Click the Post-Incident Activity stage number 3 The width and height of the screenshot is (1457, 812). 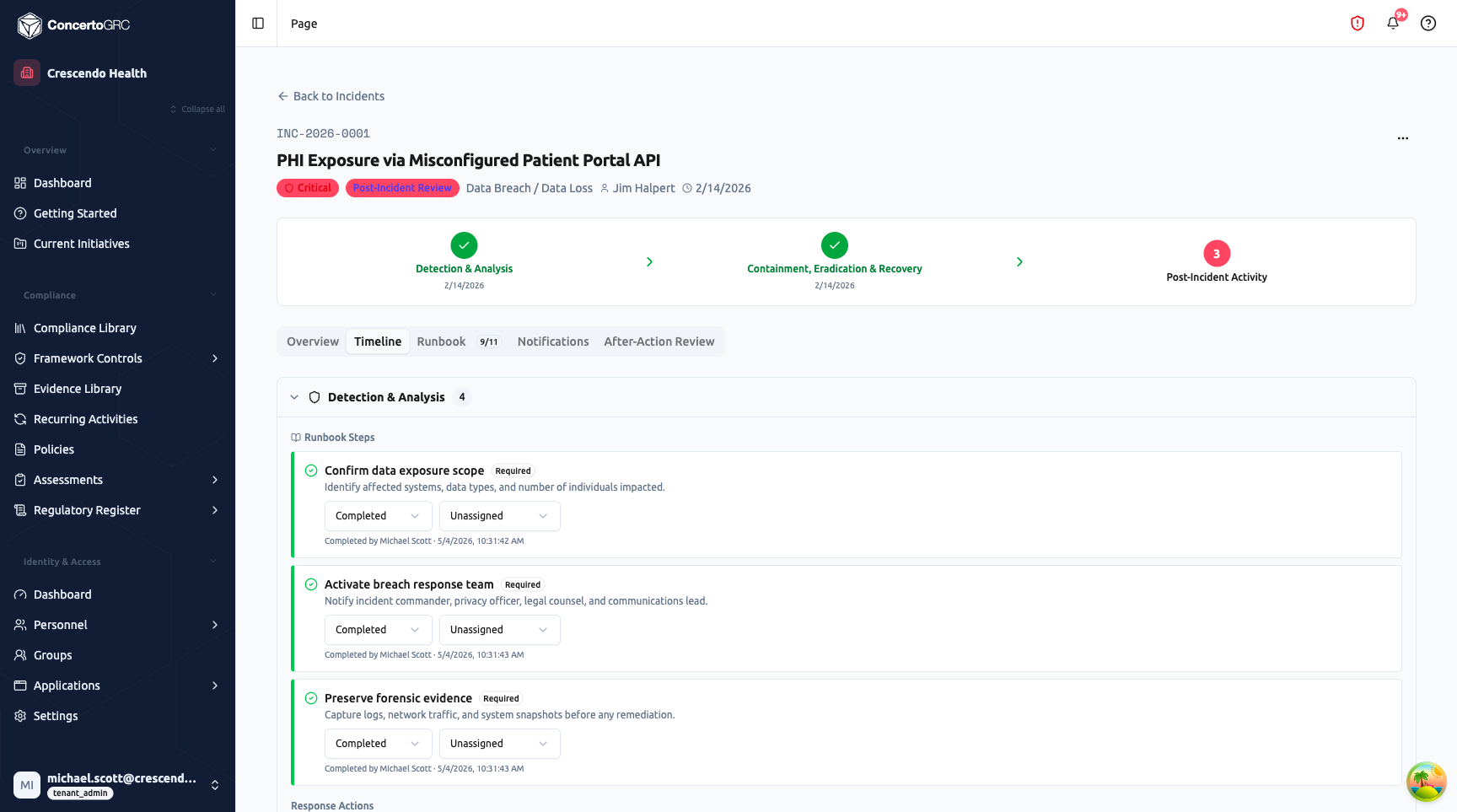click(1217, 254)
